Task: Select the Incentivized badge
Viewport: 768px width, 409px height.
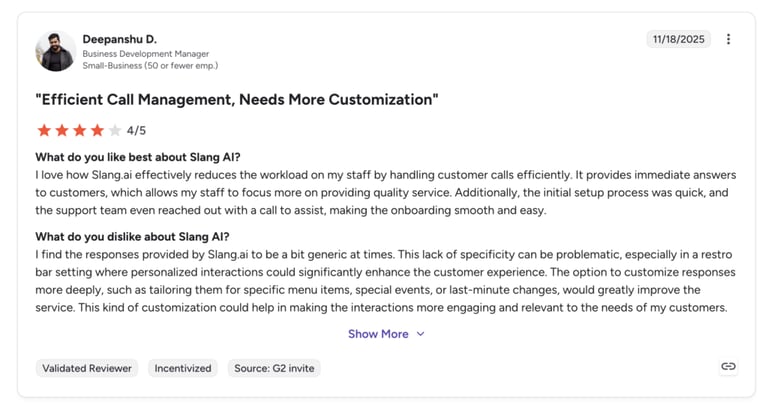Action: [183, 368]
